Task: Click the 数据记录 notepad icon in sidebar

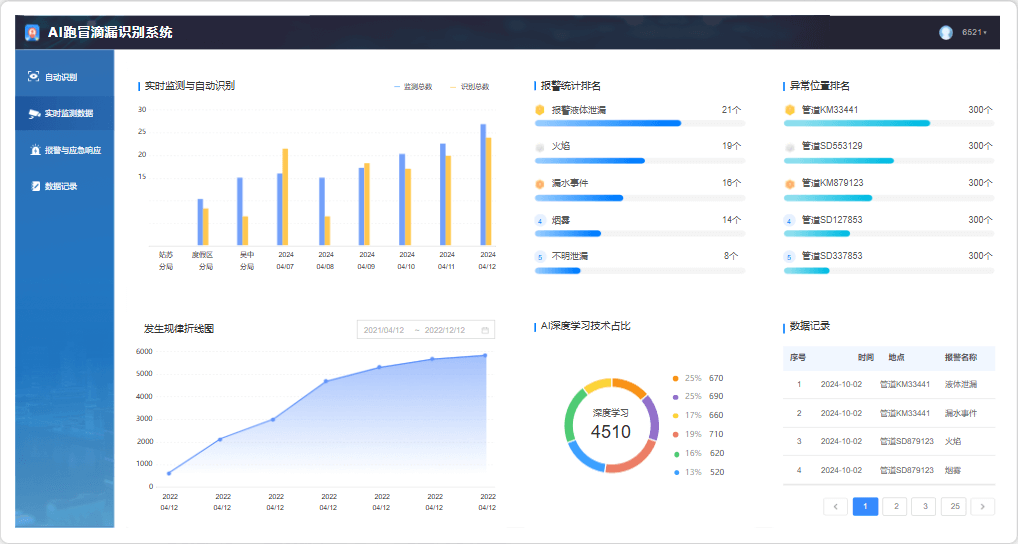Action: click(36, 186)
